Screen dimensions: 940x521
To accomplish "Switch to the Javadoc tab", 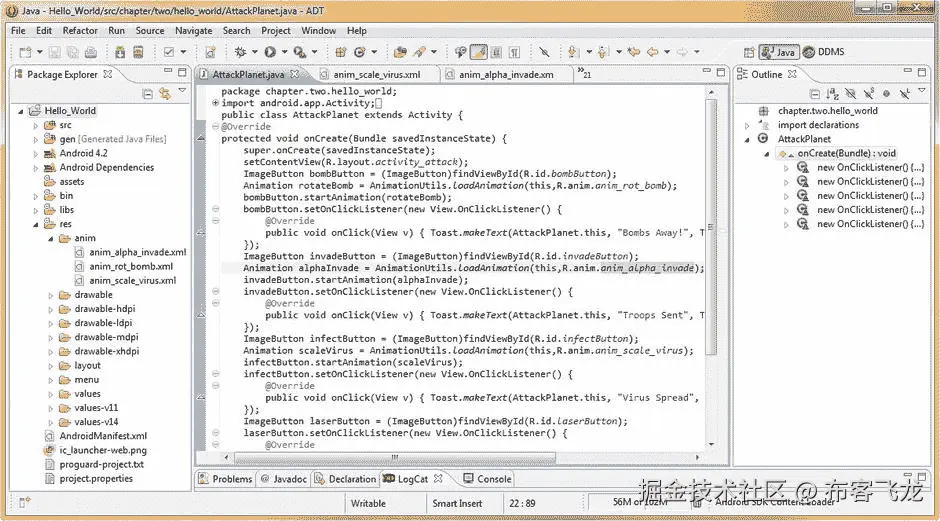I will pos(284,479).
